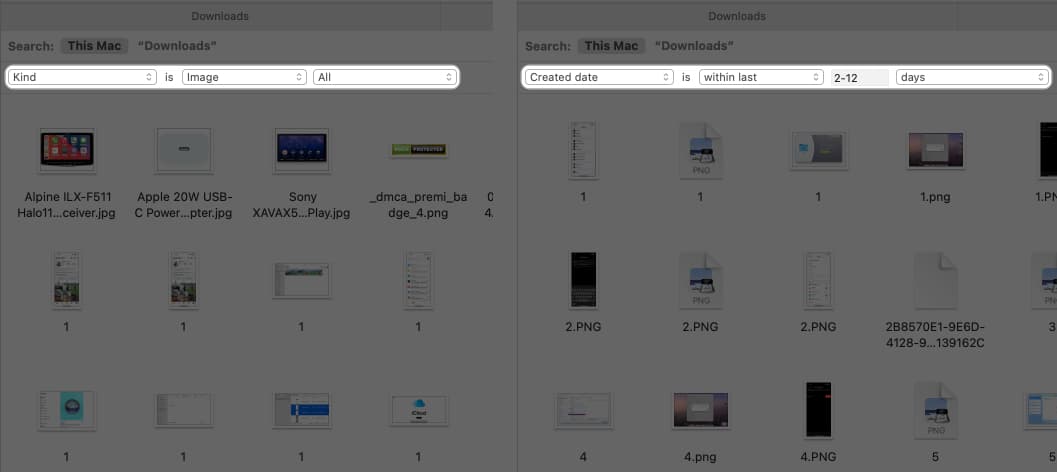Image resolution: width=1057 pixels, height=472 pixels.
Task: Select This Mac scope in Kind search window
Action: (x=94, y=46)
